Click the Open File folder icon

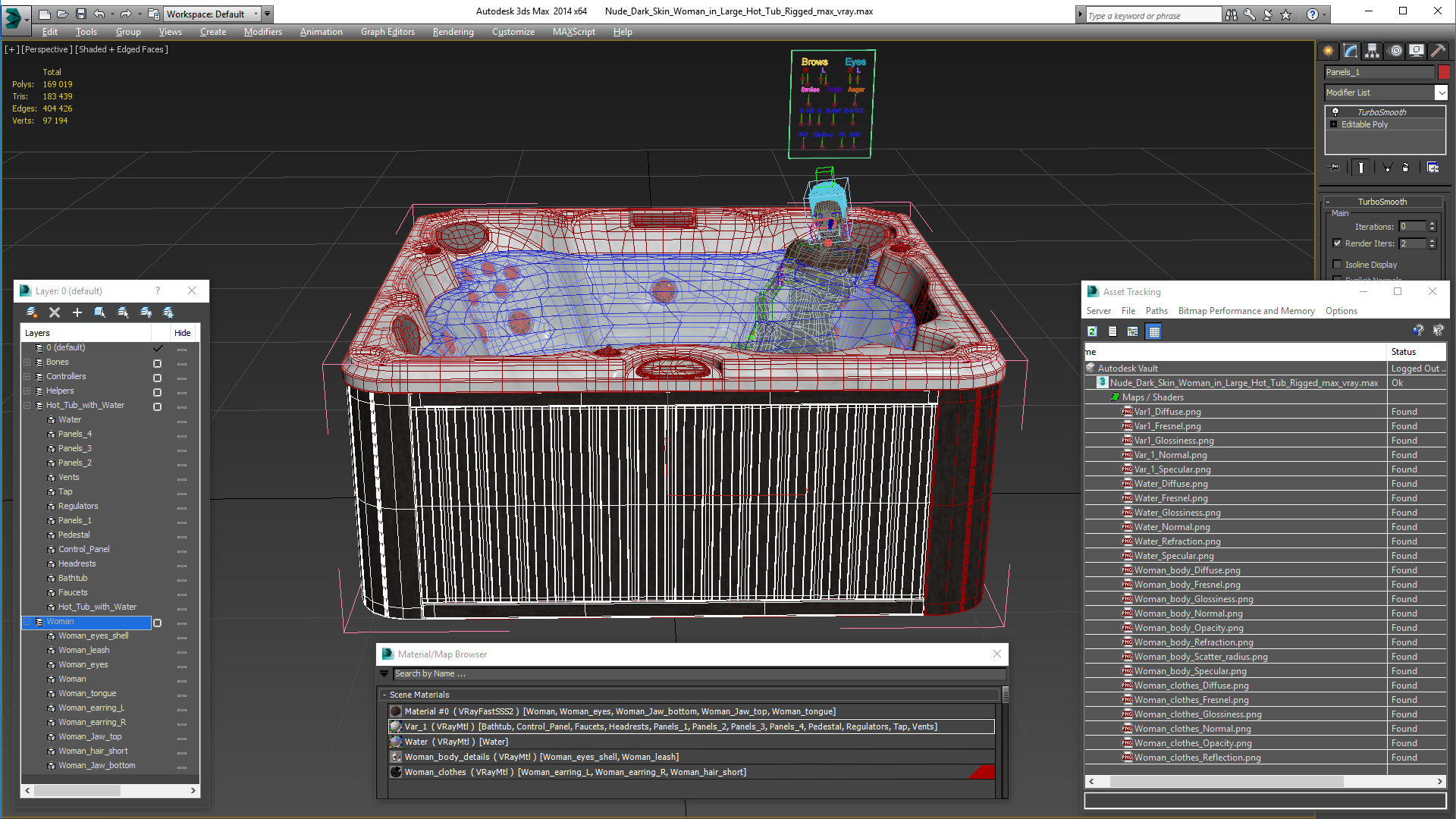click(62, 14)
